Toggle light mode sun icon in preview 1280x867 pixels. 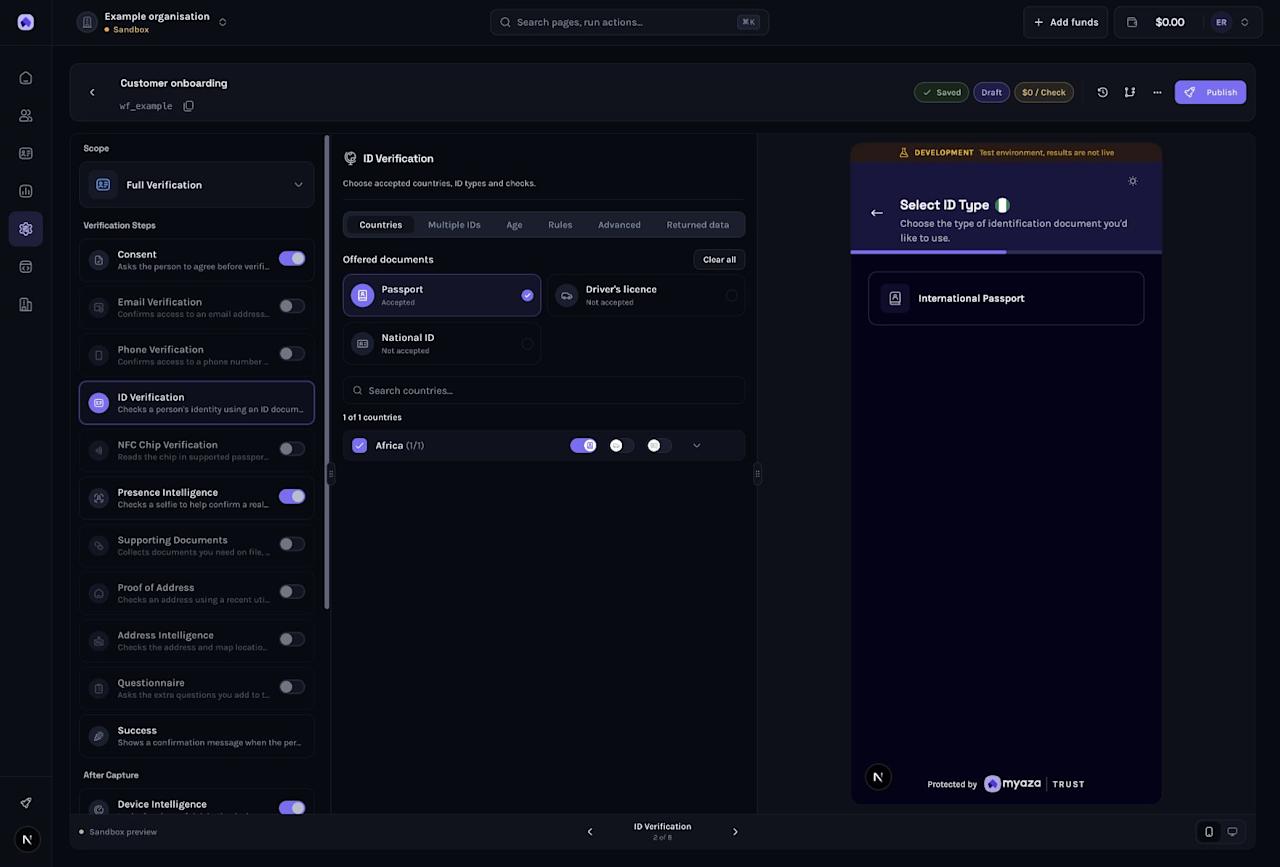point(1133,181)
